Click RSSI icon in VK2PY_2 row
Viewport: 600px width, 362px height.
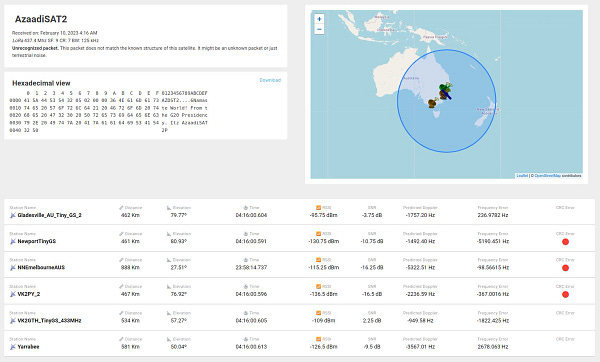(318, 286)
